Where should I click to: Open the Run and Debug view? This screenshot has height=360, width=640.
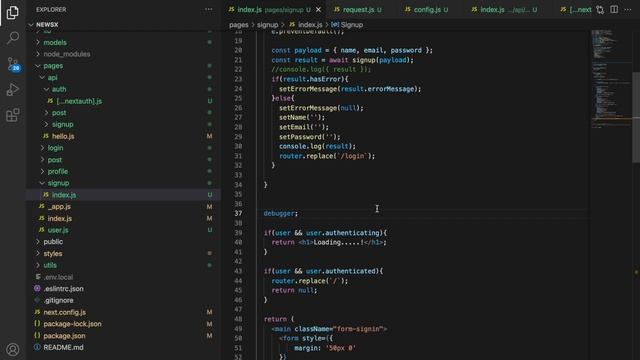click(13, 89)
